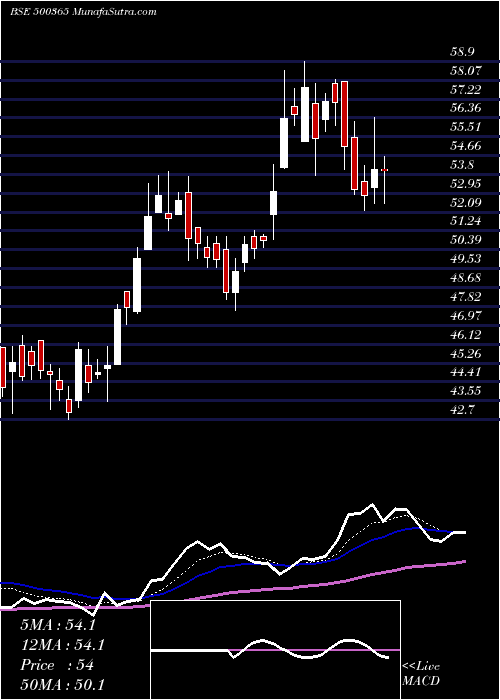Image resolution: width=500 pixels, height=700 pixels.
Task: Click the 48.68 price axis label
Action: [465, 278]
